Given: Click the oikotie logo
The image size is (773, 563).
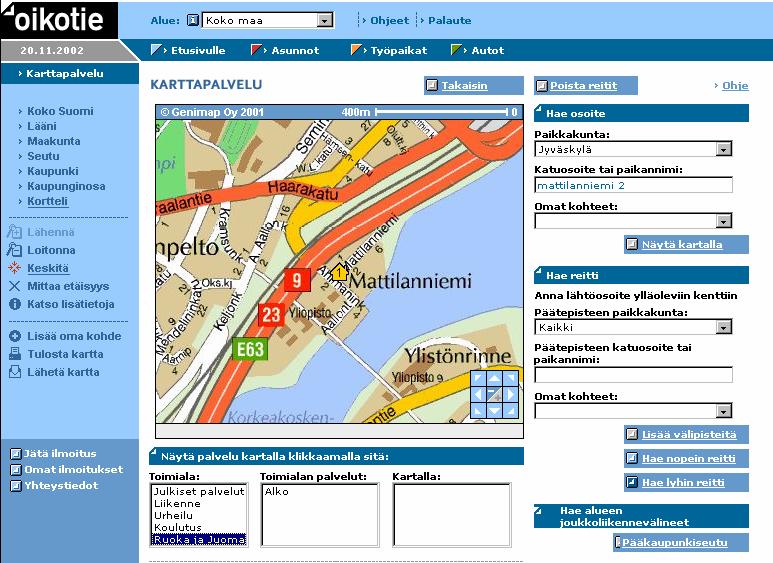Looking at the screenshot, I should 59,20.
